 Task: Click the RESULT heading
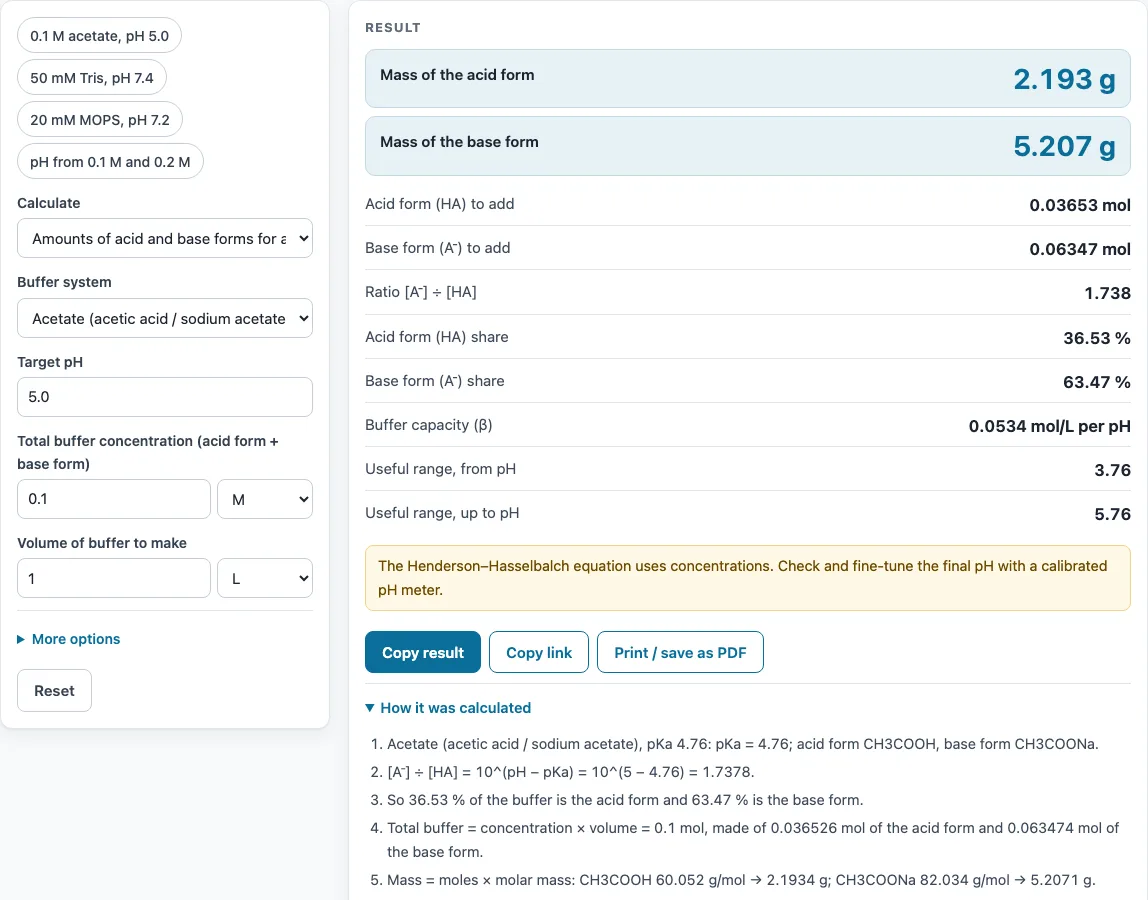coord(393,27)
